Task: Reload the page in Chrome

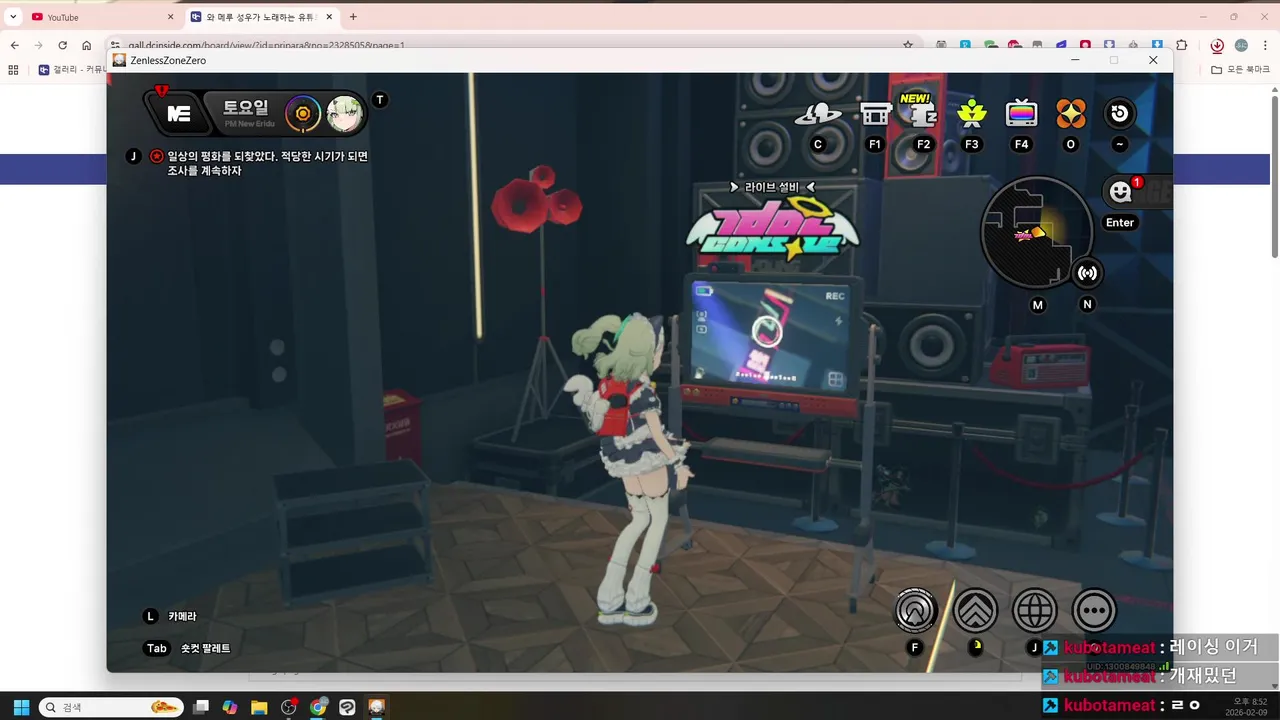Action: [x=62, y=45]
